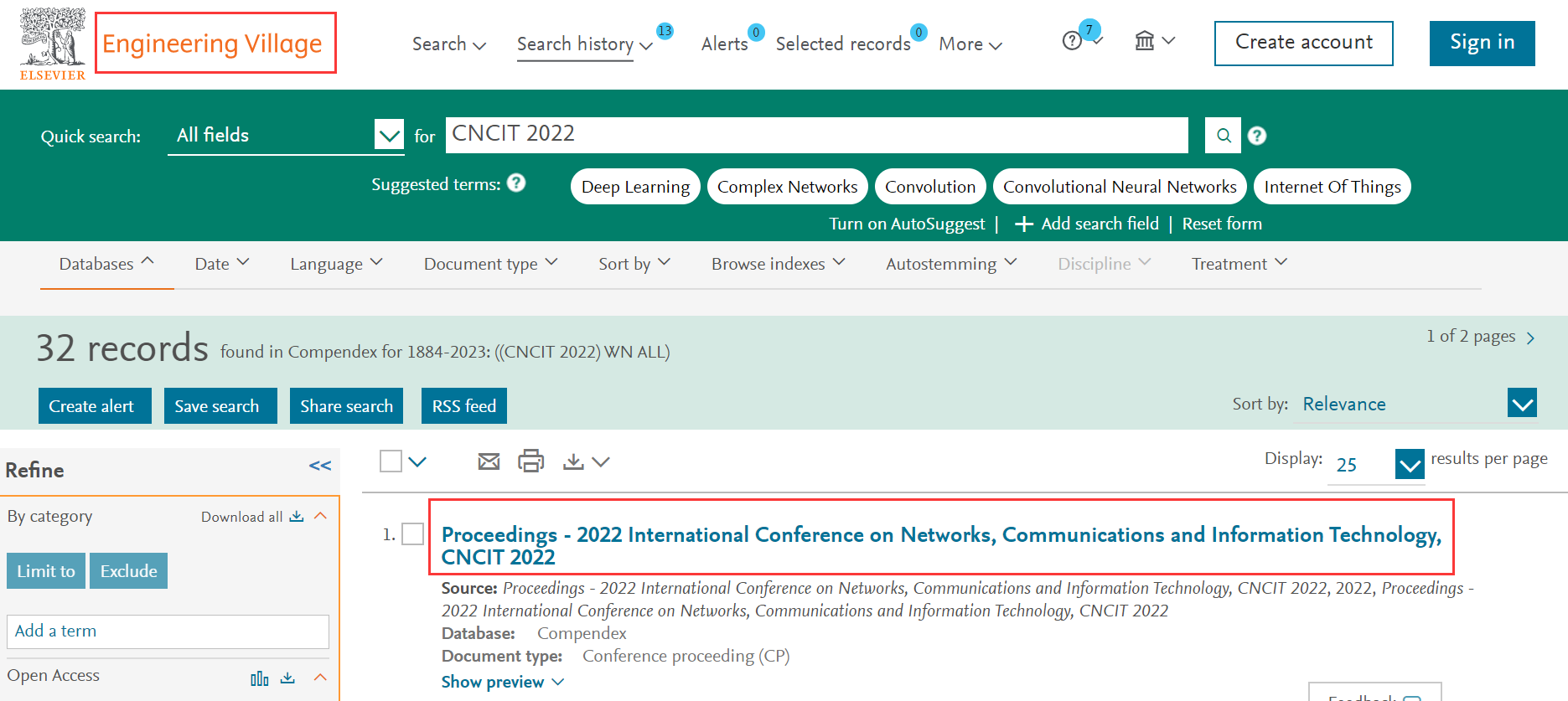Print selected records printer icon
The height and width of the screenshot is (701, 1568).
coord(530,461)
